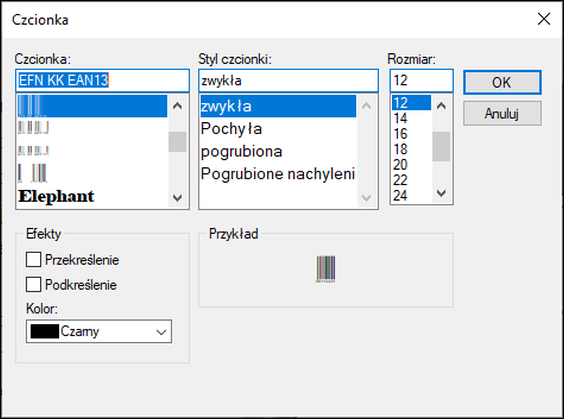Confirm with the OK button
The height and width of the screenshot is (419, 564).
point(502,82)
